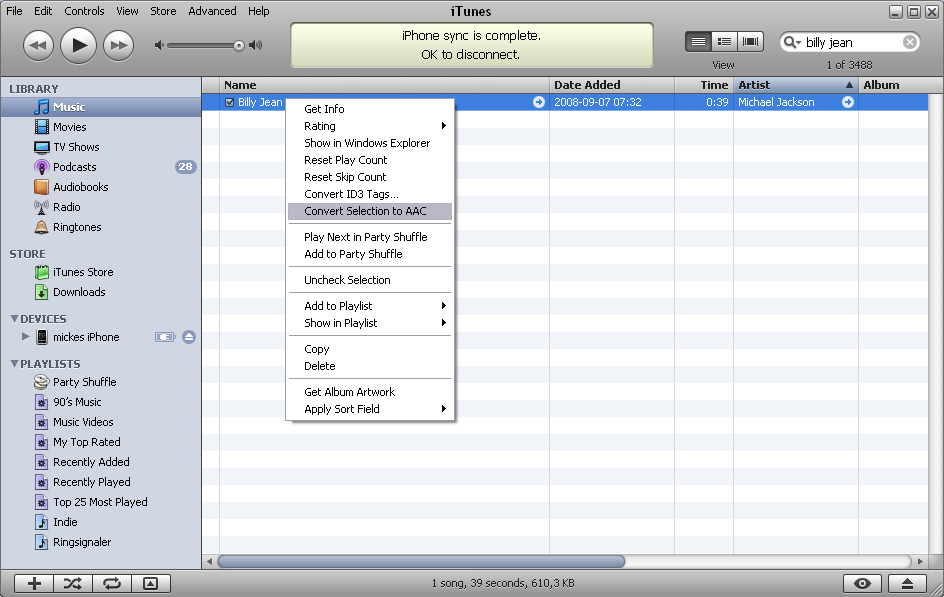Play the selected song
944x597 pixels.
[x=78, y=45]
